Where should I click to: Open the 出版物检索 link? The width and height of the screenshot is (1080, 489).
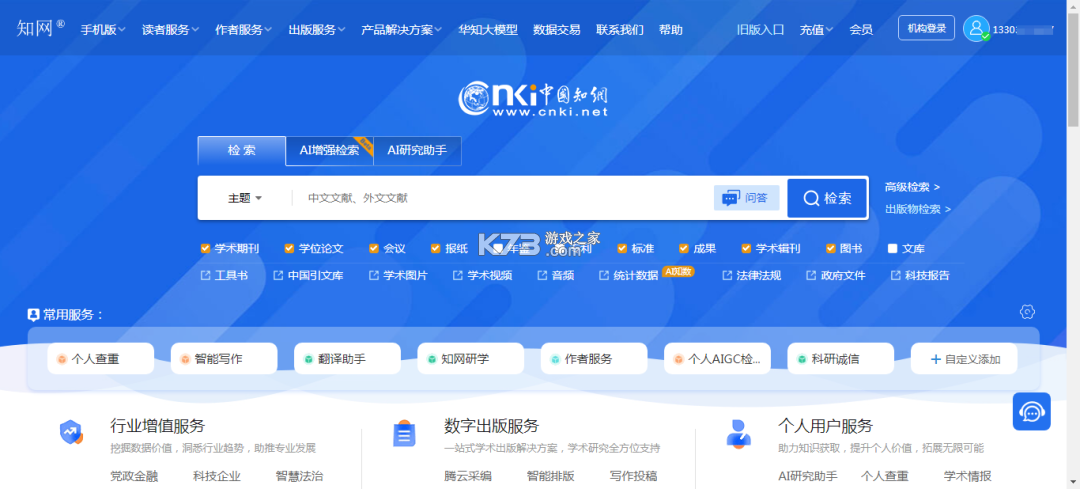pos(917,209)
